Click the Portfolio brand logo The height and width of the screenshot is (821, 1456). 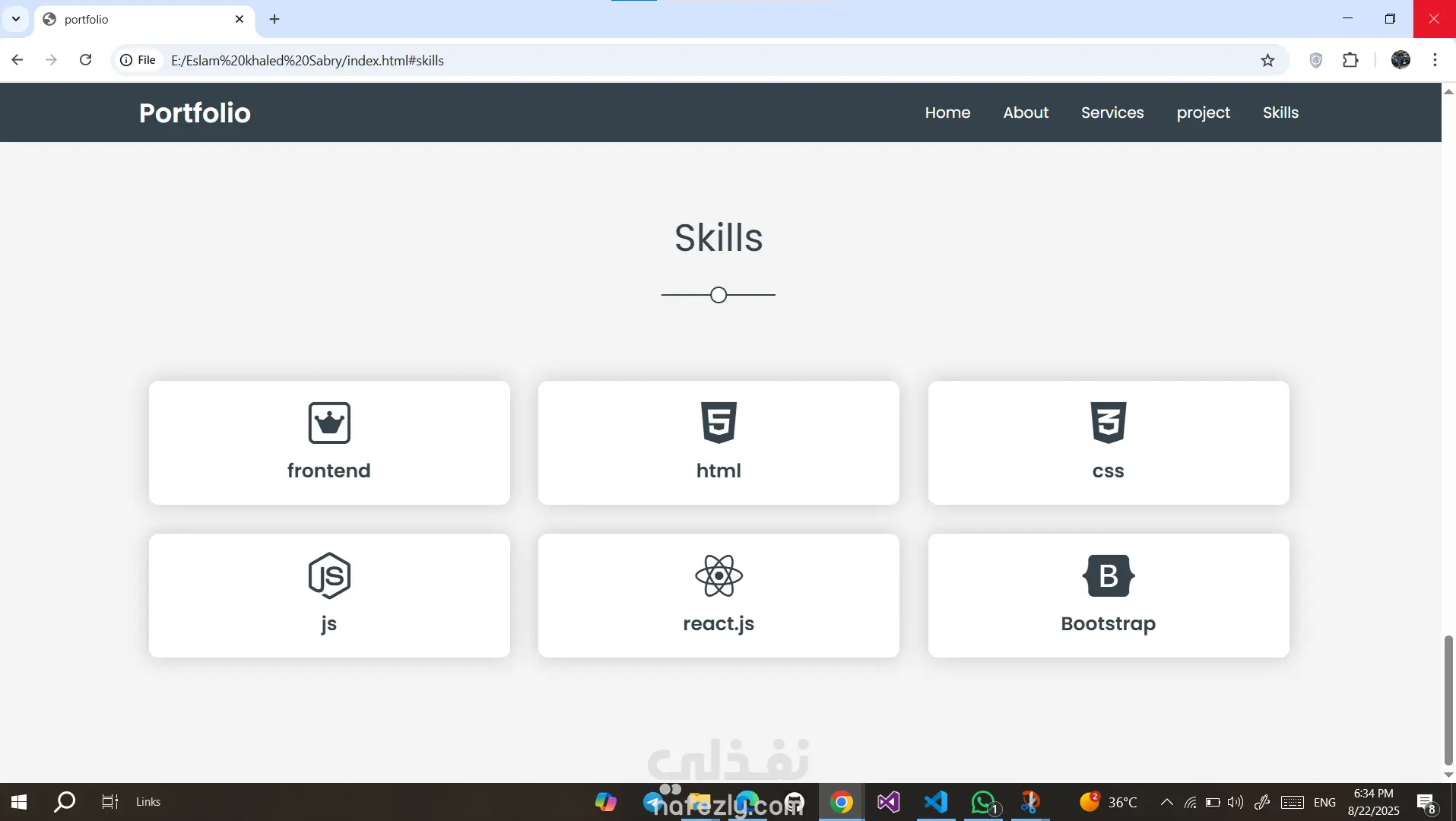195,113
